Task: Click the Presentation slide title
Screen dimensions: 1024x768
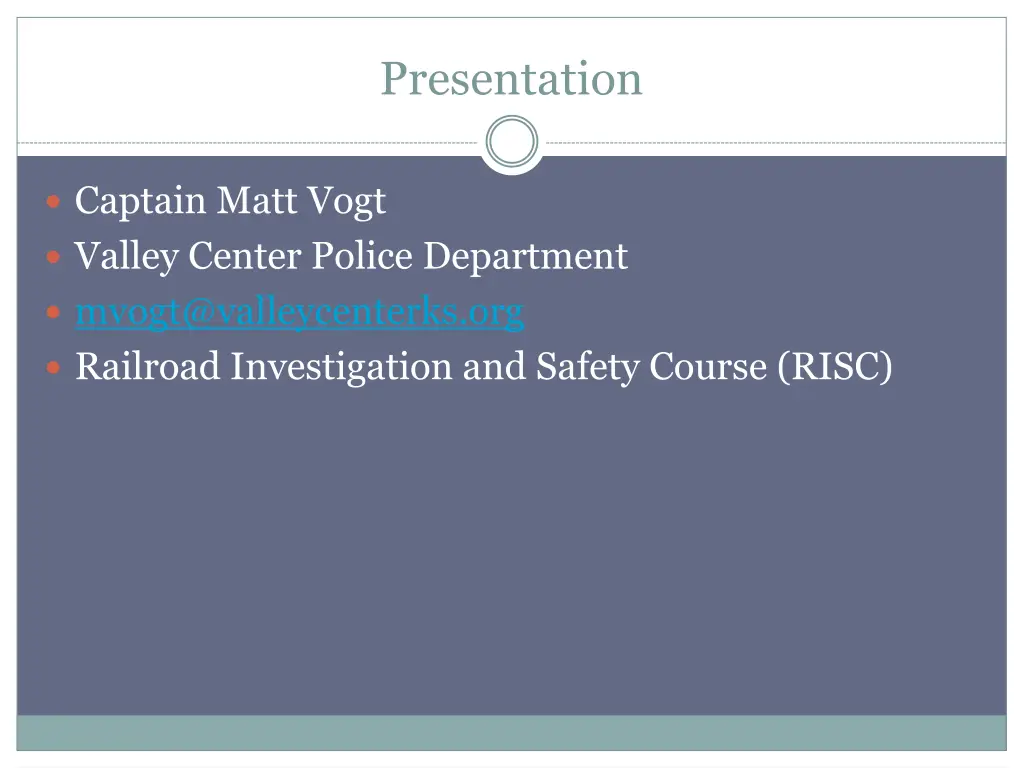Action: tap(511, 79)
